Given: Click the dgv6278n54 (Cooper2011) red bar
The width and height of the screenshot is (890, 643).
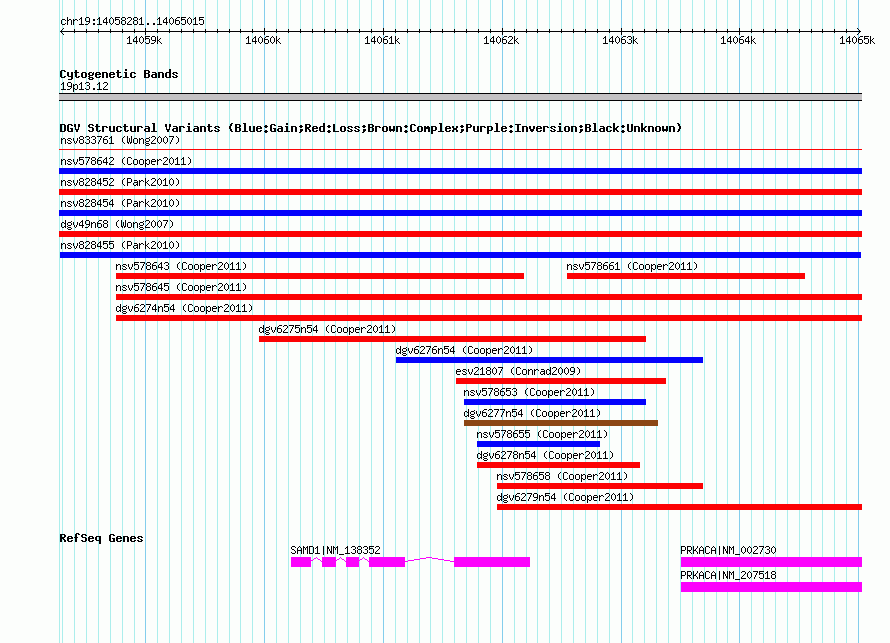Looking at the screenshot, I should (x=559, y=465).
